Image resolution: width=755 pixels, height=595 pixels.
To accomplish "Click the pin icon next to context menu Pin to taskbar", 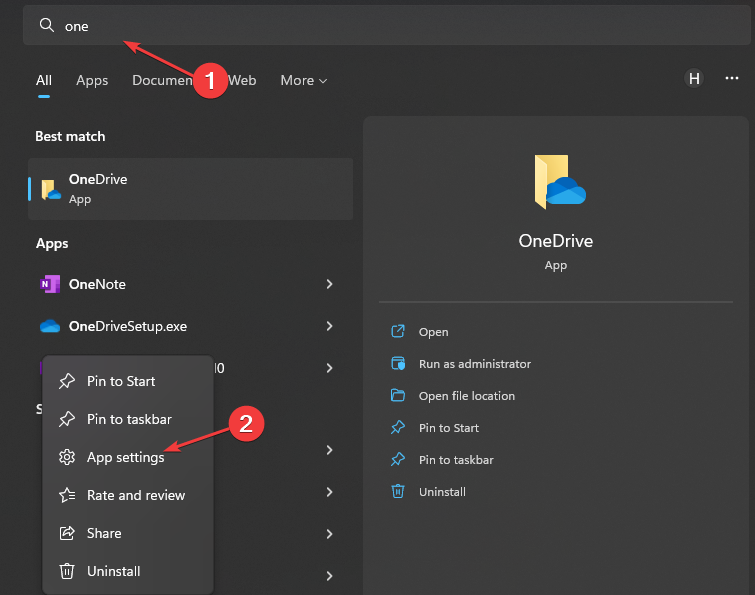I will tap(67, 419).
